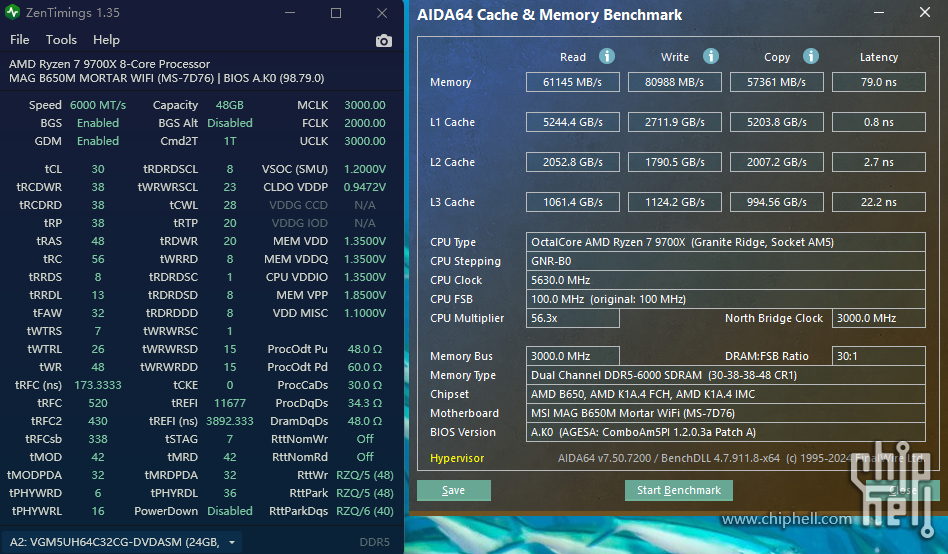The image size is (948, 554).
Task: Click the RttParkDqs value RZQ/6 (40)
Action: coord(365,511)
